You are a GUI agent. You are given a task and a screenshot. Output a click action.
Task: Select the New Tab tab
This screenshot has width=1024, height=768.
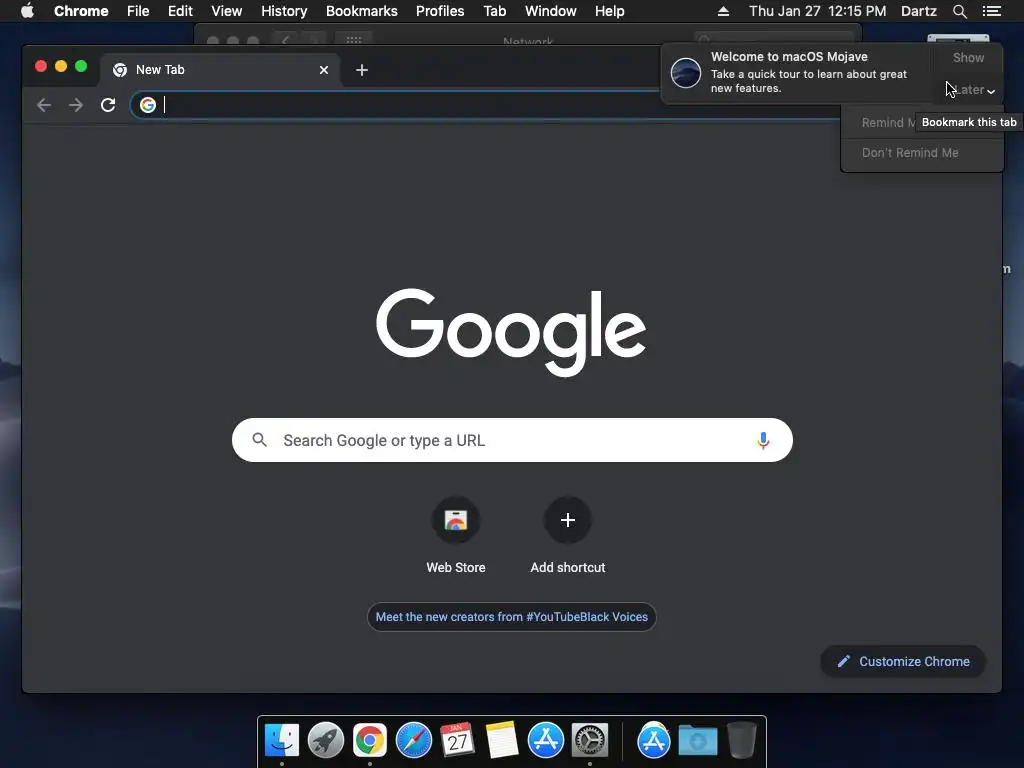220,70
